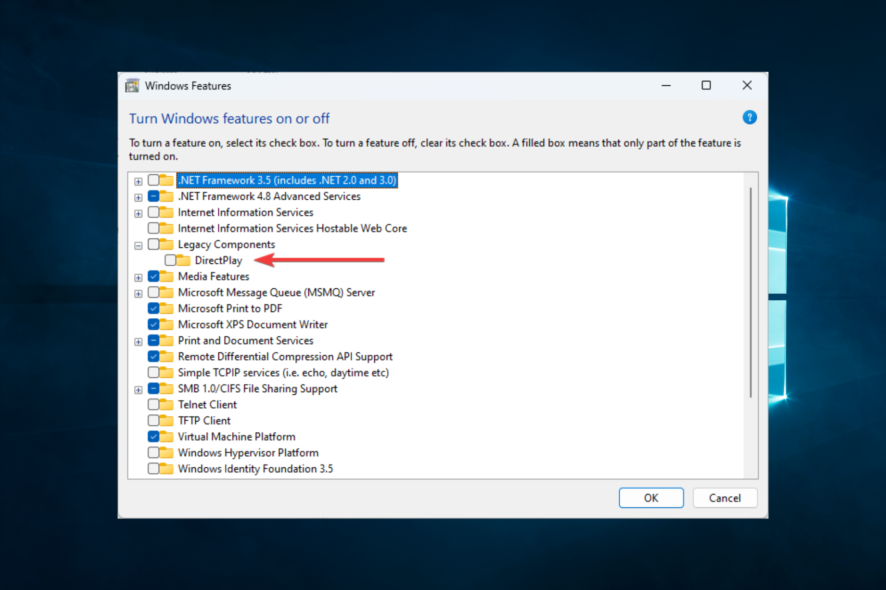Close the Windows Features window
Image resolution: width=886 pixels, height=590 pixels.
[747, 85]
